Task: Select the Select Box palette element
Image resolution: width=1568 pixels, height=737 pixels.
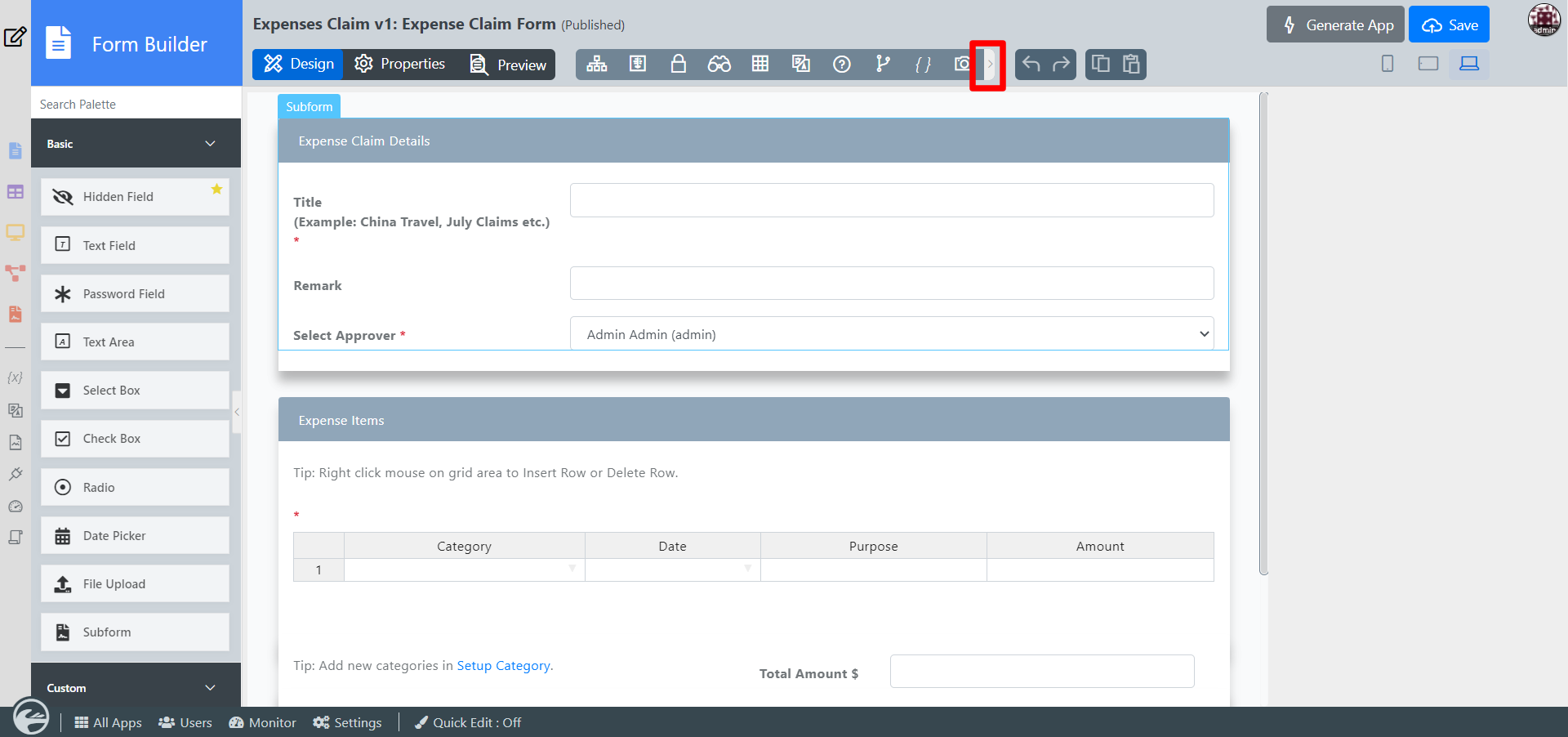Action: 135,390
